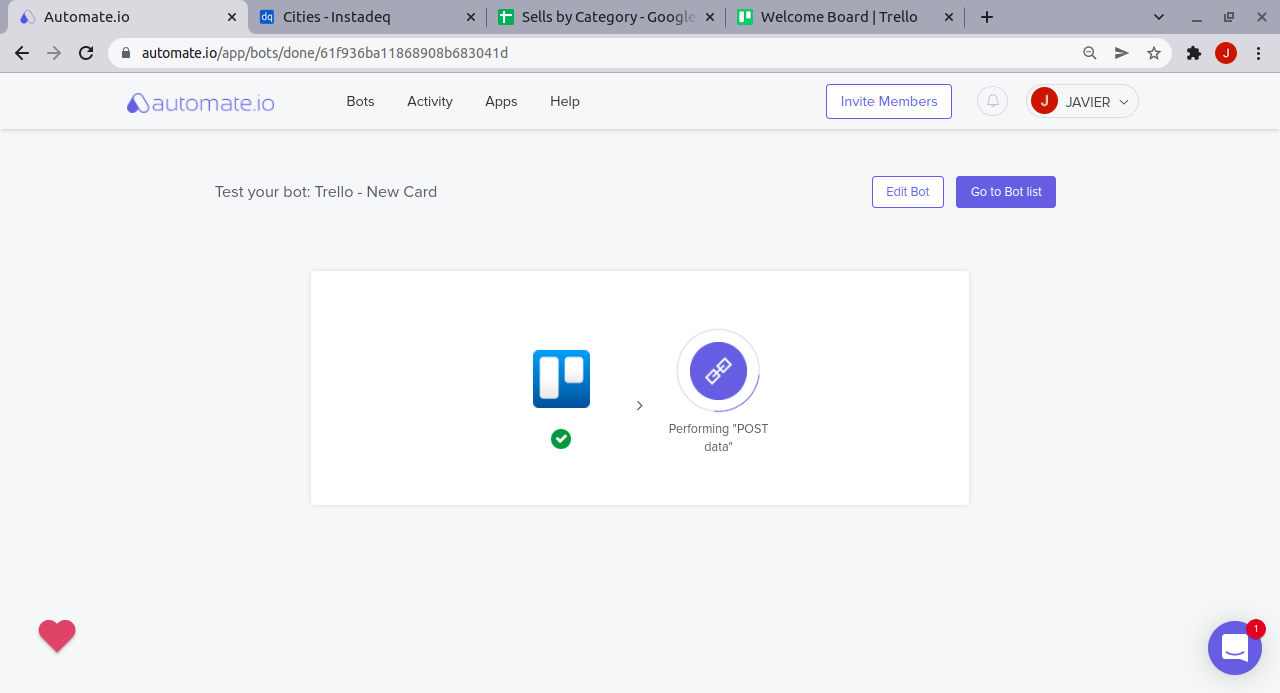
Task: Open the Bots menu
Action: (360, 101)
